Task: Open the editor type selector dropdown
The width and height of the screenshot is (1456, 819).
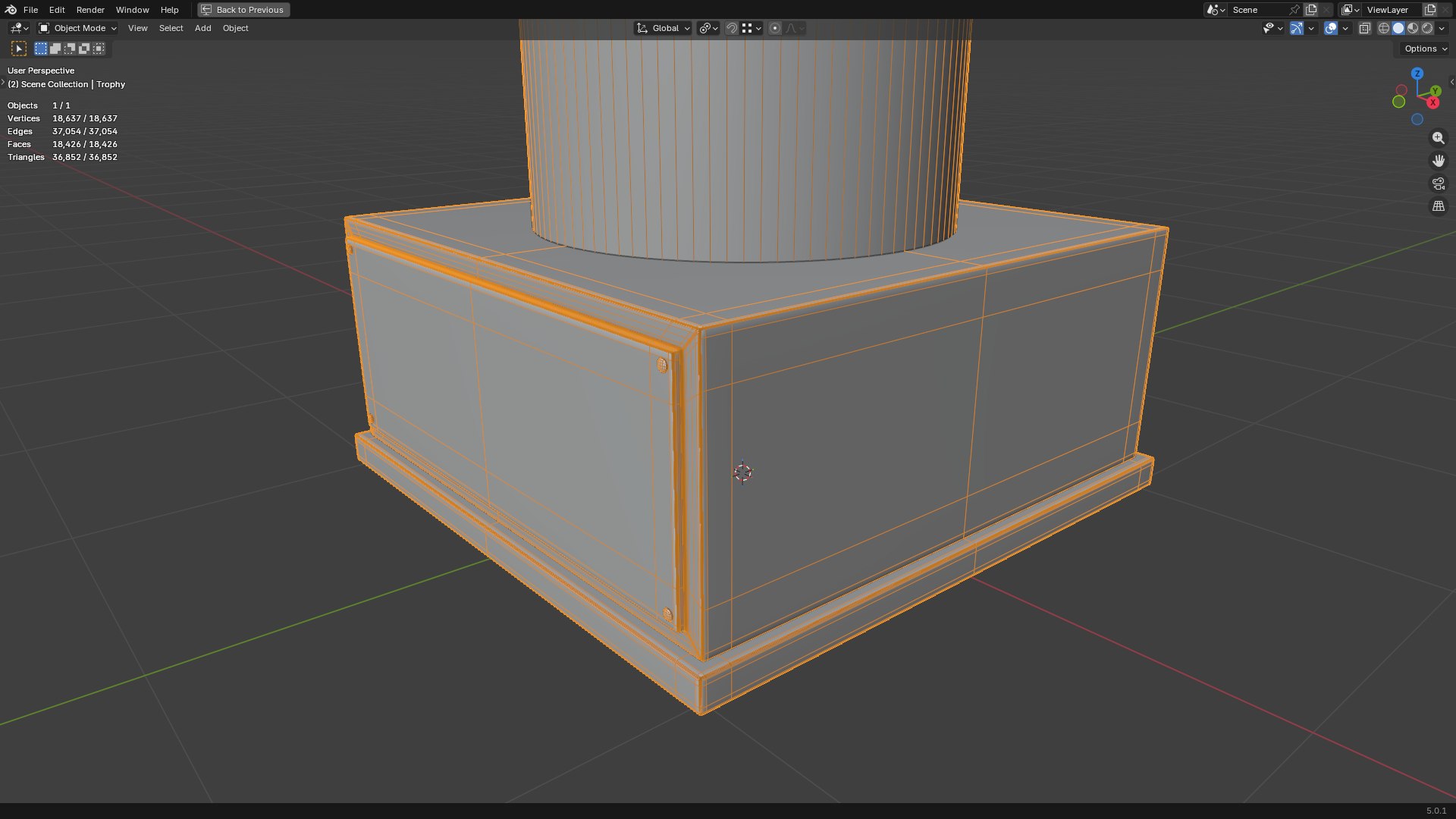Action: click(19, 28)
